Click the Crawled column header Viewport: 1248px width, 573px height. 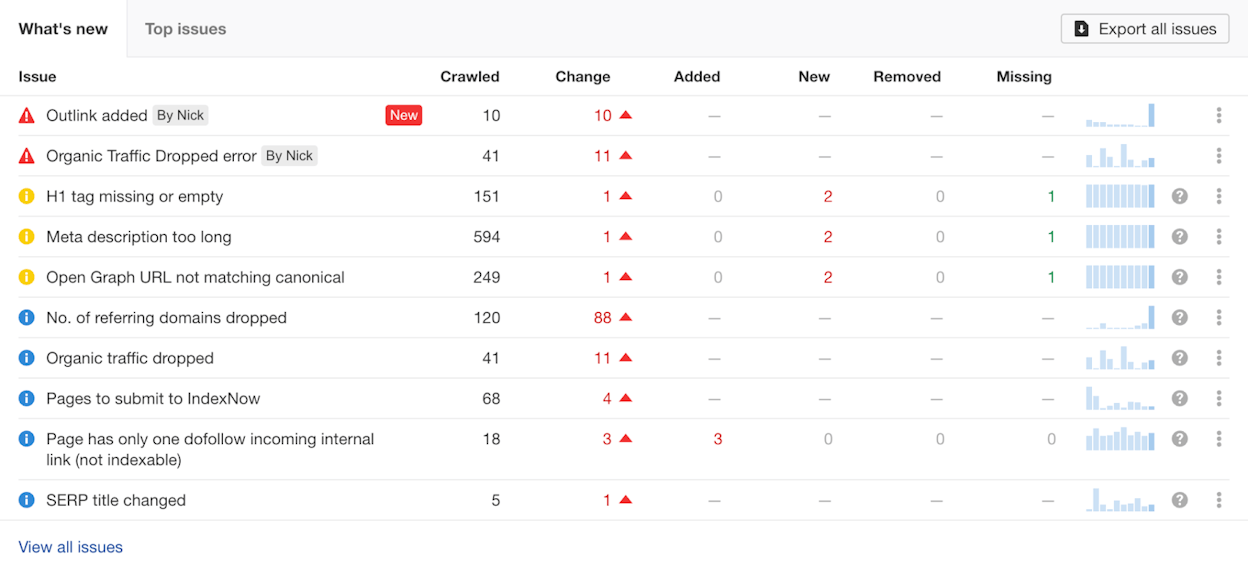[470, 76]
